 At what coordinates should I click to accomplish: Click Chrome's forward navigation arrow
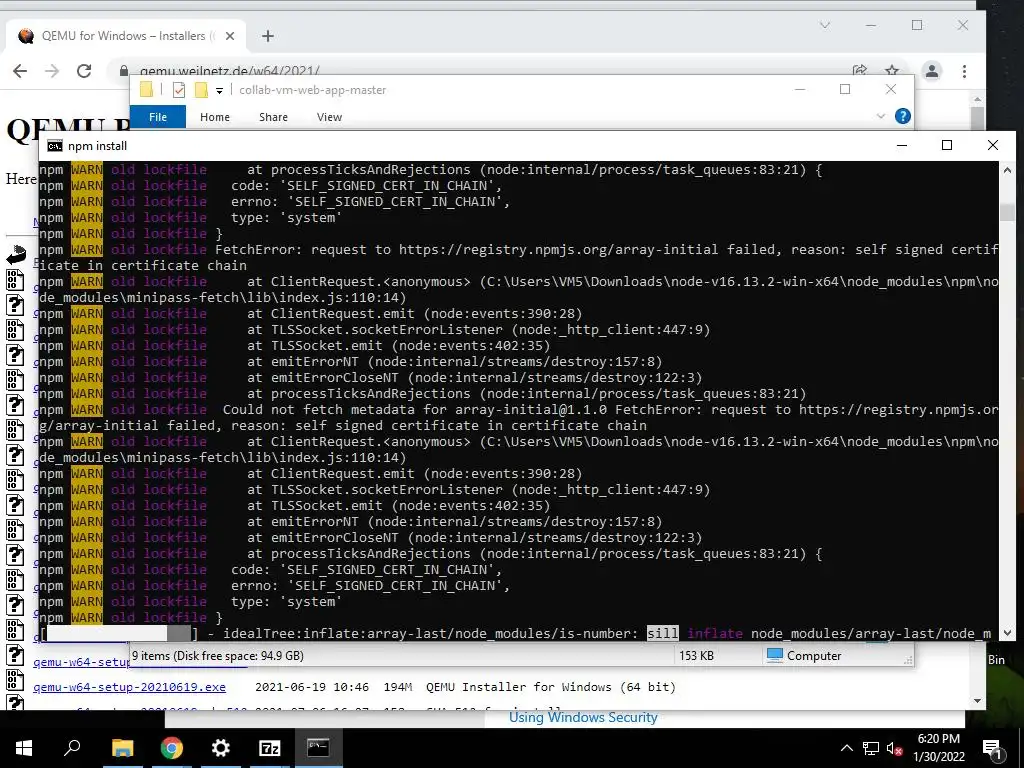click(52, 71)
